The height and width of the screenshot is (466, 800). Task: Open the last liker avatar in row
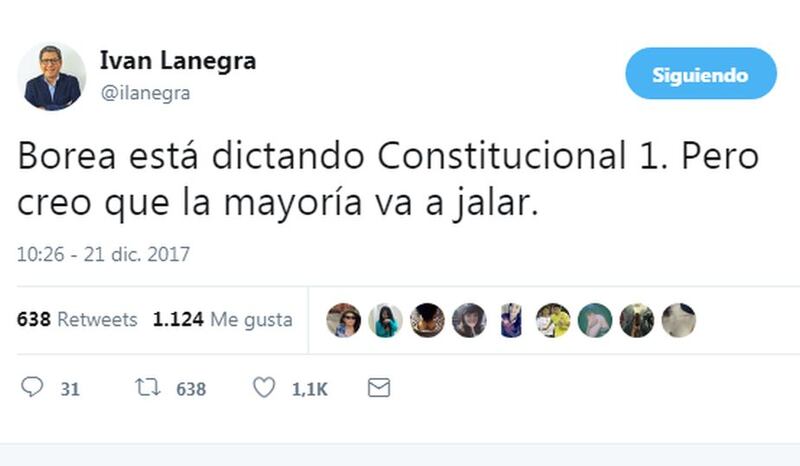coord(679,320)
